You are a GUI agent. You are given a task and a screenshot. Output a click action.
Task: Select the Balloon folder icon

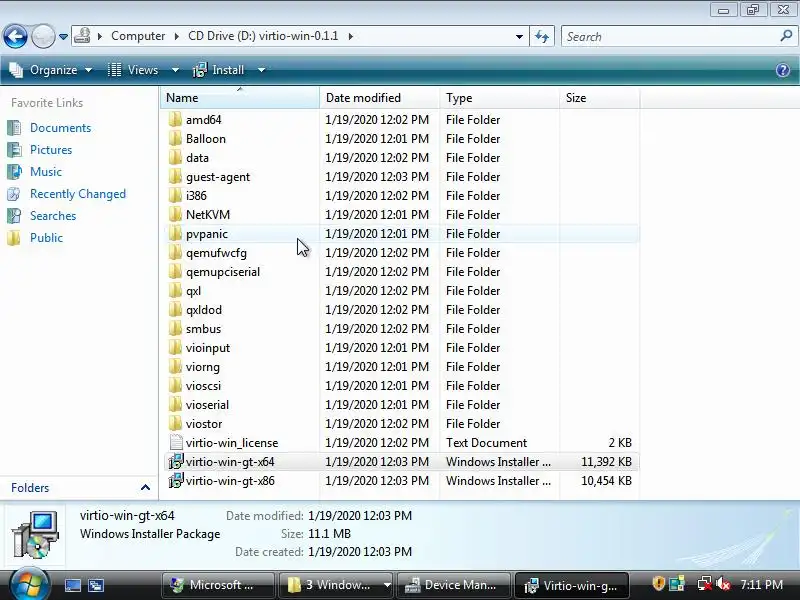(175, 138)
